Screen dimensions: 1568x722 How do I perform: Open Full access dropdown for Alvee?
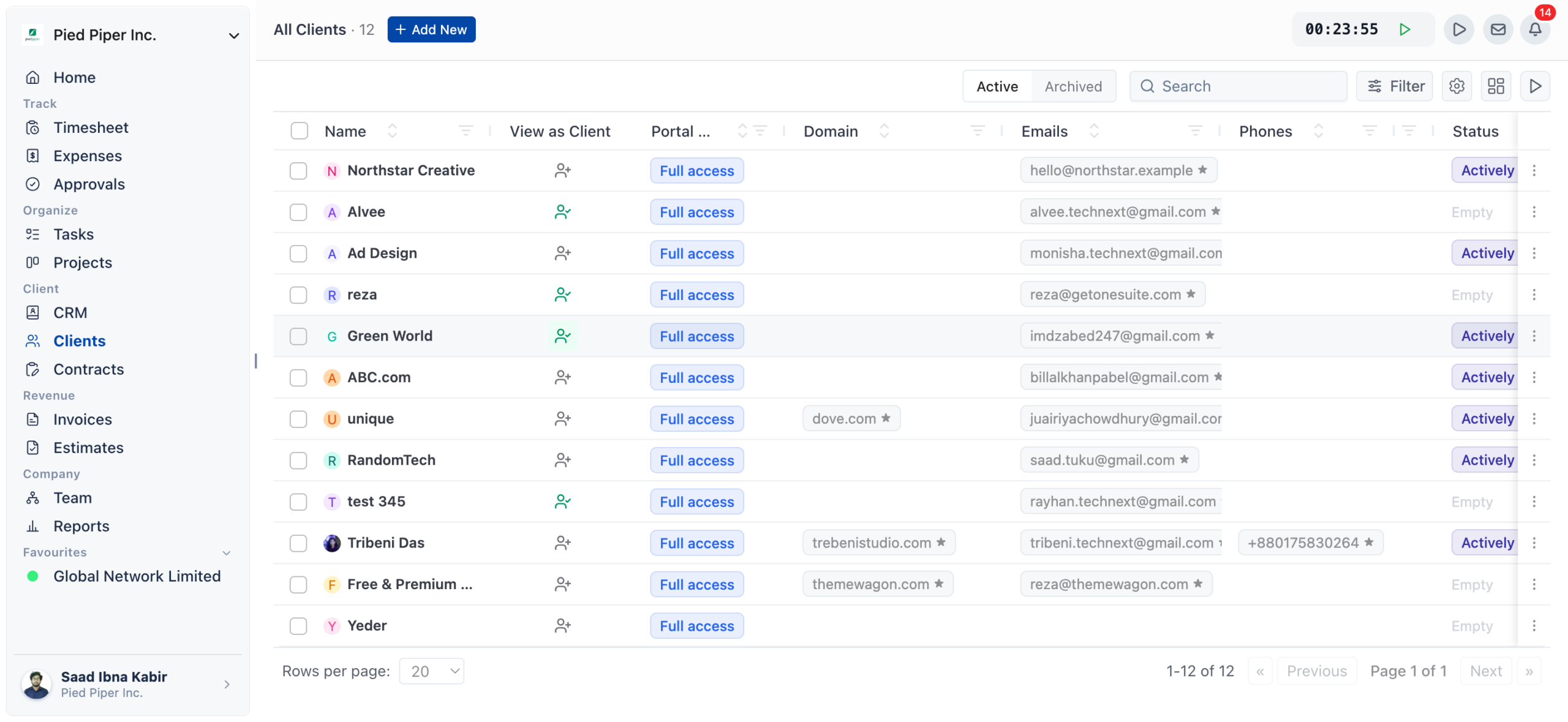(696, 212)
